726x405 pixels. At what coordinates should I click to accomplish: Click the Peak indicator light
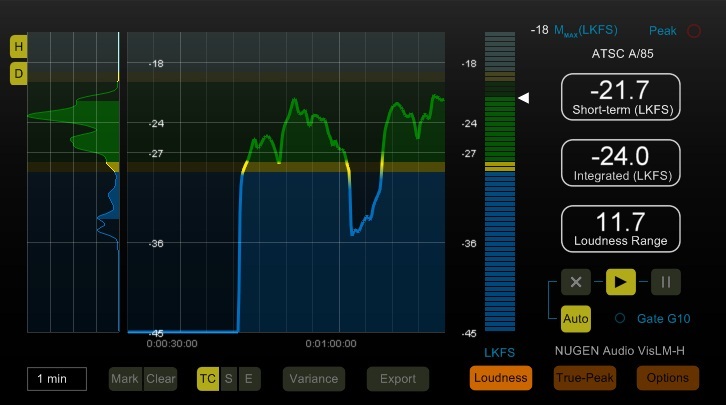[x=694, y=31]
